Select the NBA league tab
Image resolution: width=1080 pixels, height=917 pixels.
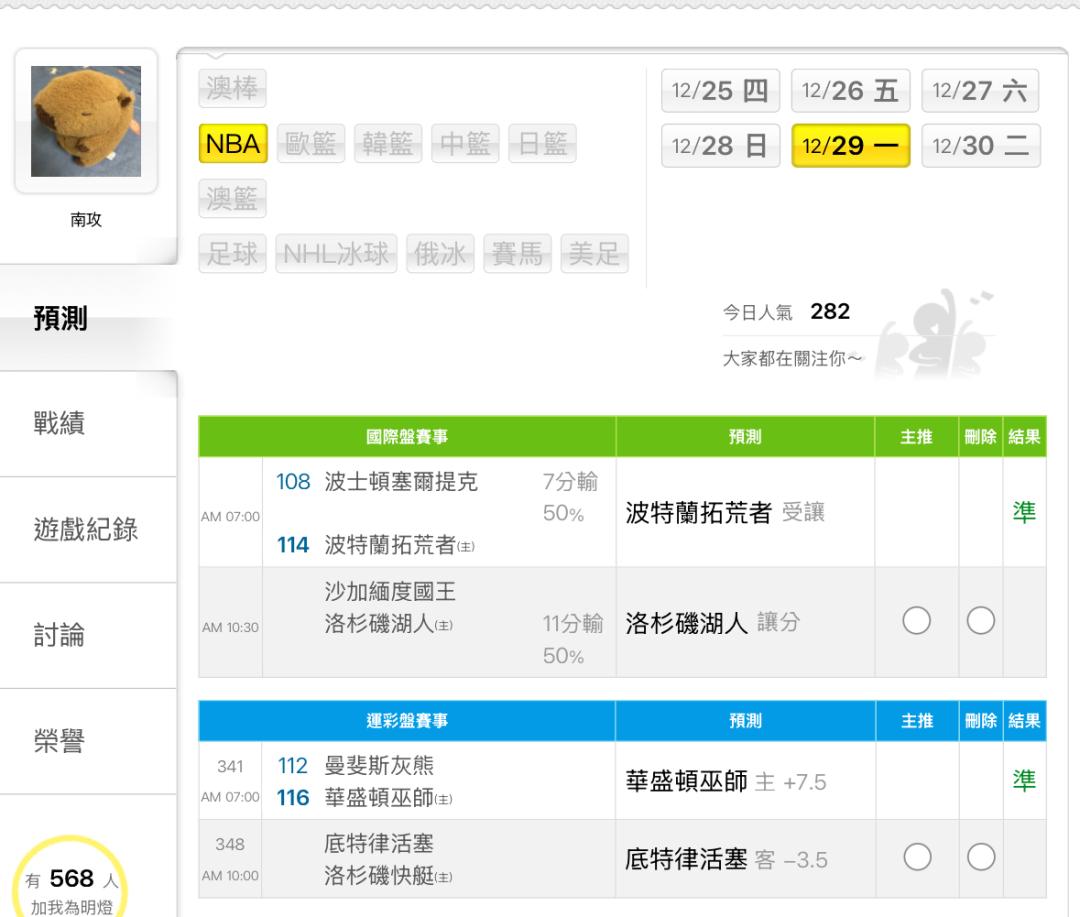click(x=232, y=144)
